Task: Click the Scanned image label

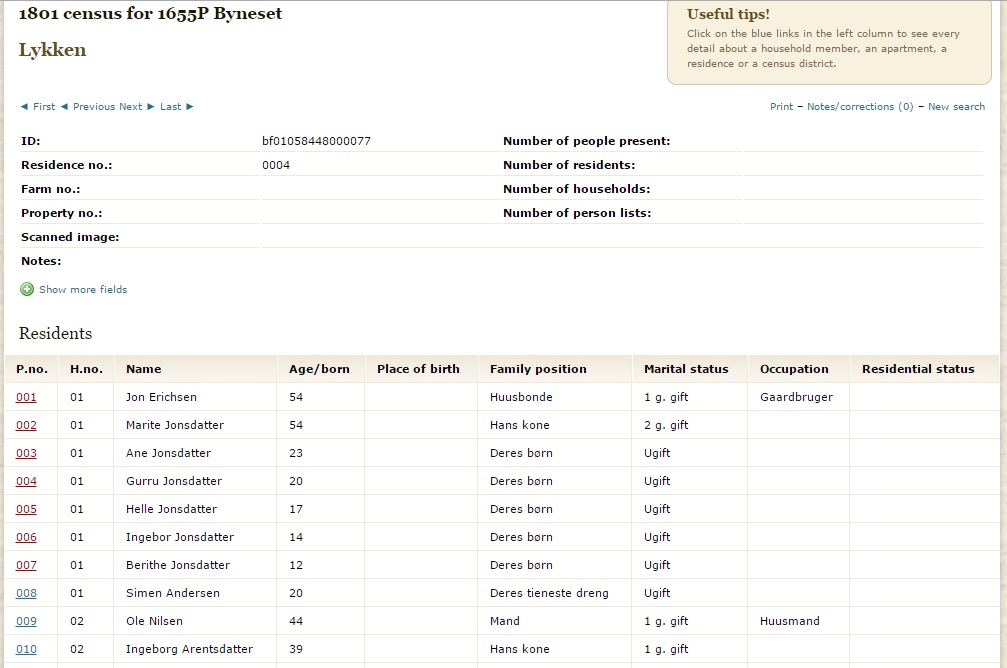Action: 70,237
